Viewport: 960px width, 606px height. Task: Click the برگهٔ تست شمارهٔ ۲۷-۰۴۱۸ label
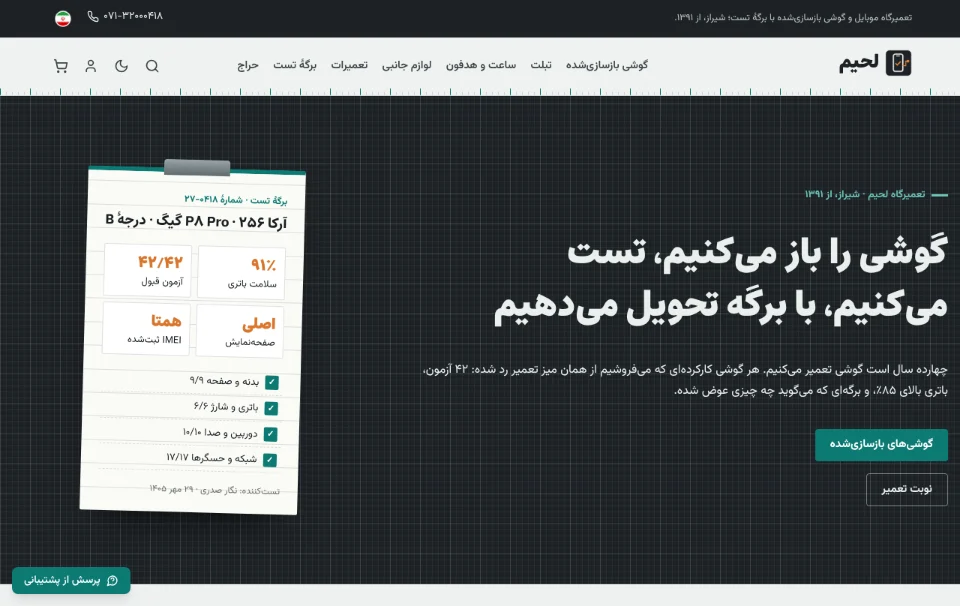coord(236,200)
